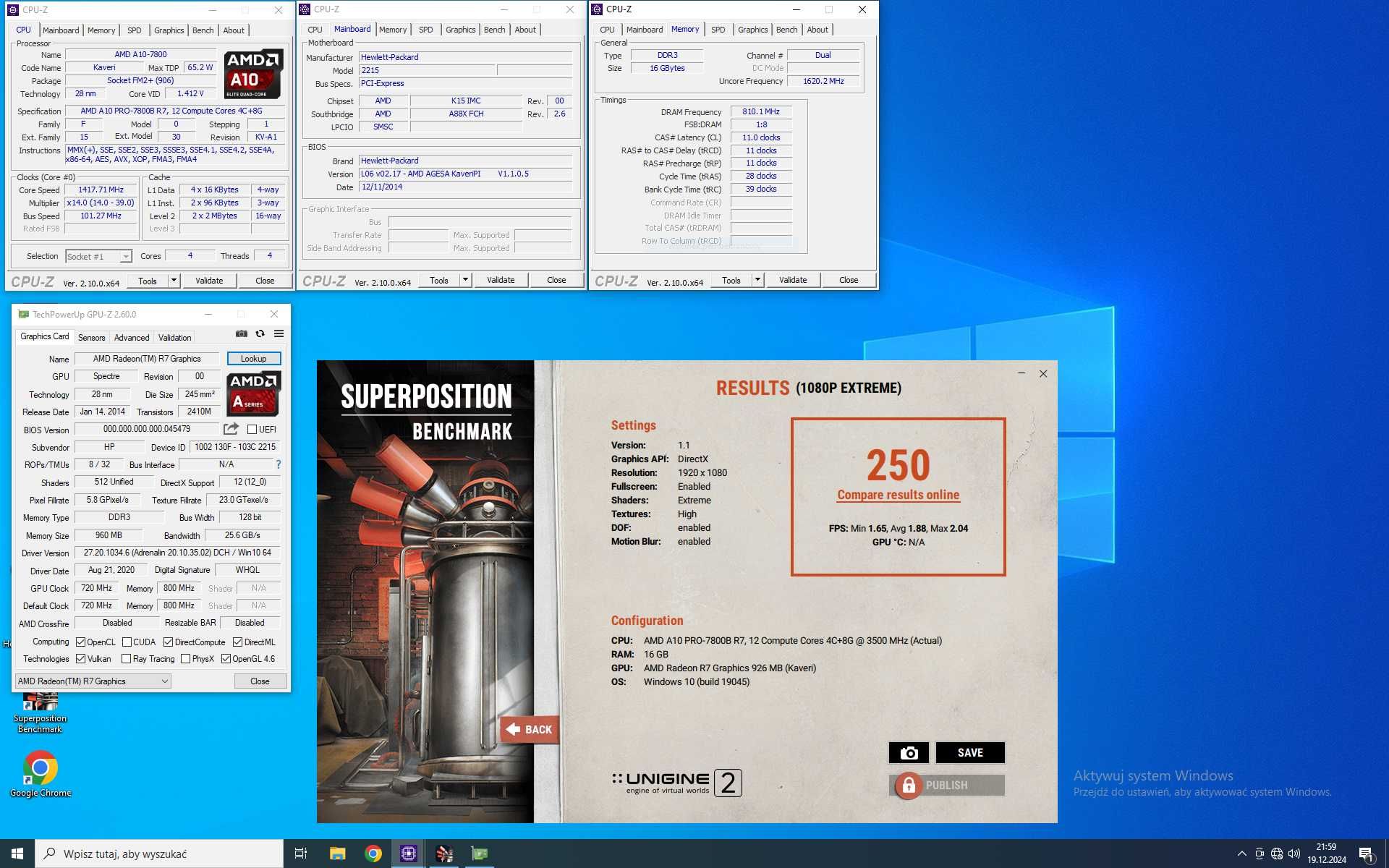Take a GPU-Z screenshot with the camera icon
This screenshot has width=1389, height=868.
[242, 333]
